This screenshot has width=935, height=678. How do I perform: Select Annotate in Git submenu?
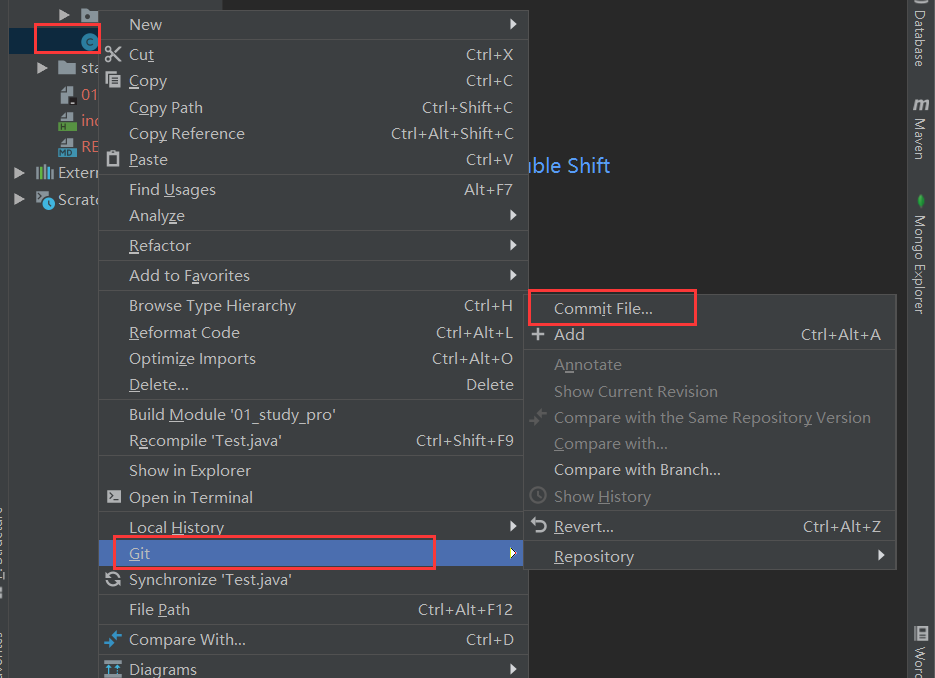pyautogui.click(x=710, y=364)
